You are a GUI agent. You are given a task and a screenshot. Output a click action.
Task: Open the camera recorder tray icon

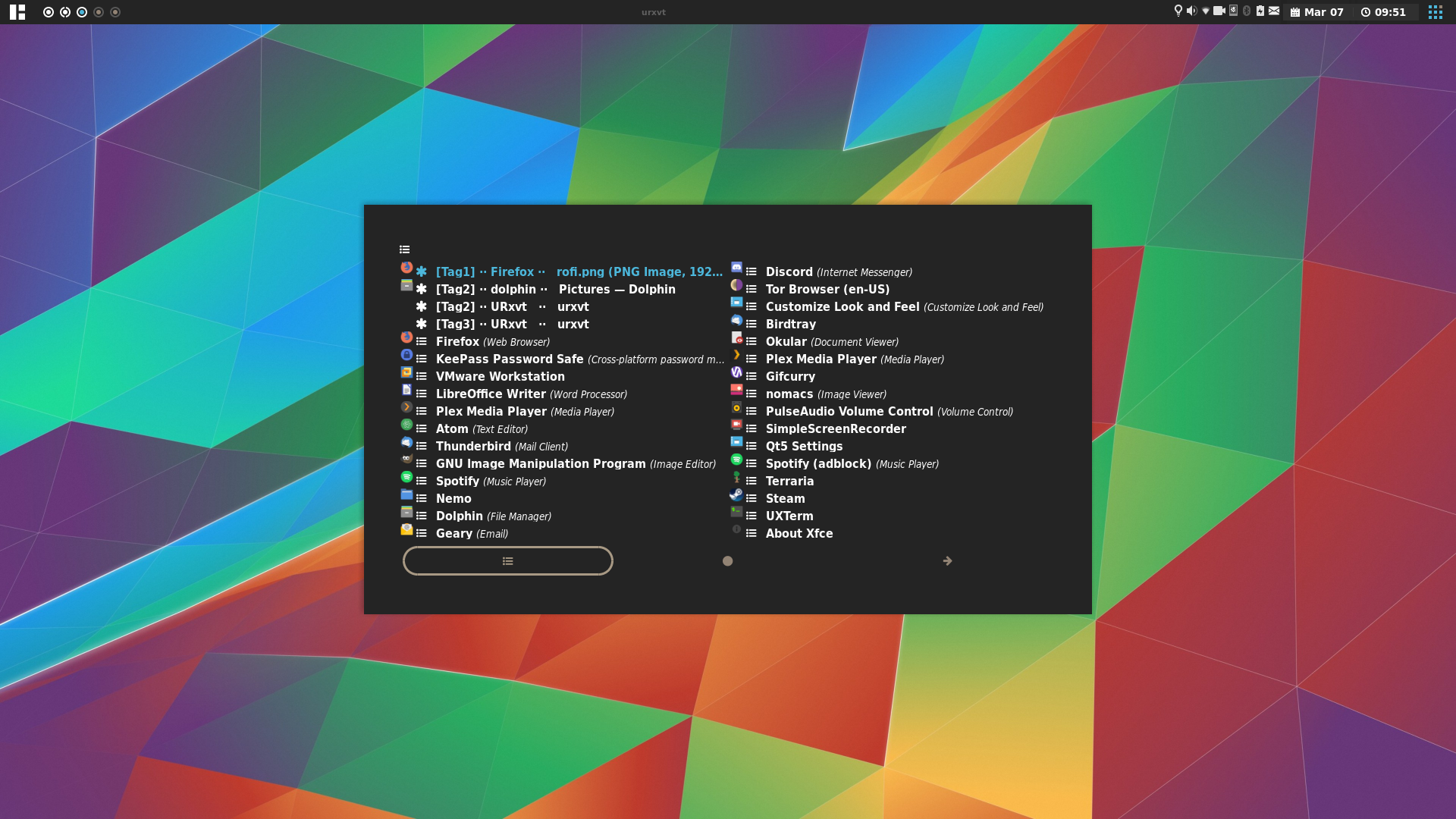tap(1219, 11)
